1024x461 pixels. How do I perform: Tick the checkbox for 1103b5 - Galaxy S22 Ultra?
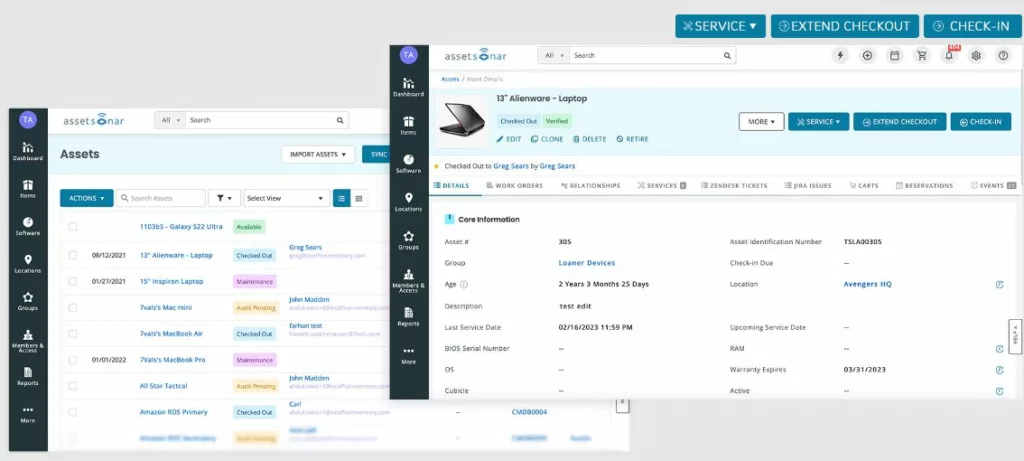[x=72, y=227]
